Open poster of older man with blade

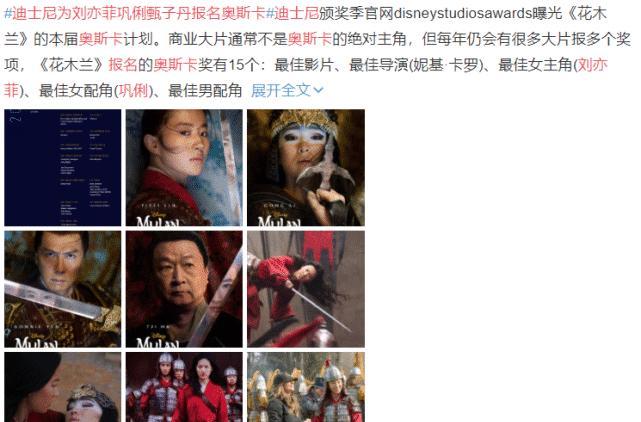pyautogui.click(x=184, y=289)
